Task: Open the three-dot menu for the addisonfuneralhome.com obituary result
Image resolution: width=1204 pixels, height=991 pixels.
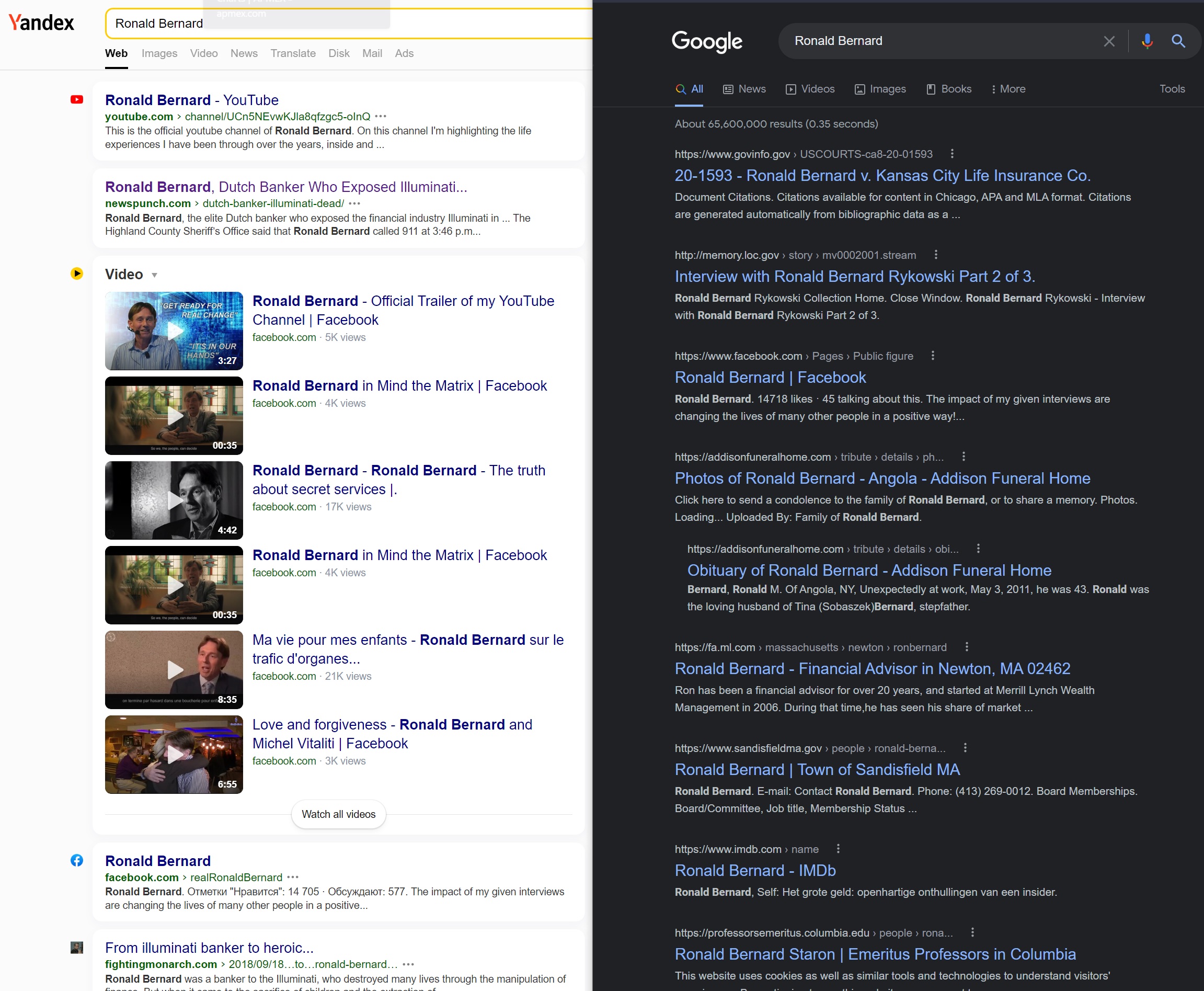Action: click(978, 549)
